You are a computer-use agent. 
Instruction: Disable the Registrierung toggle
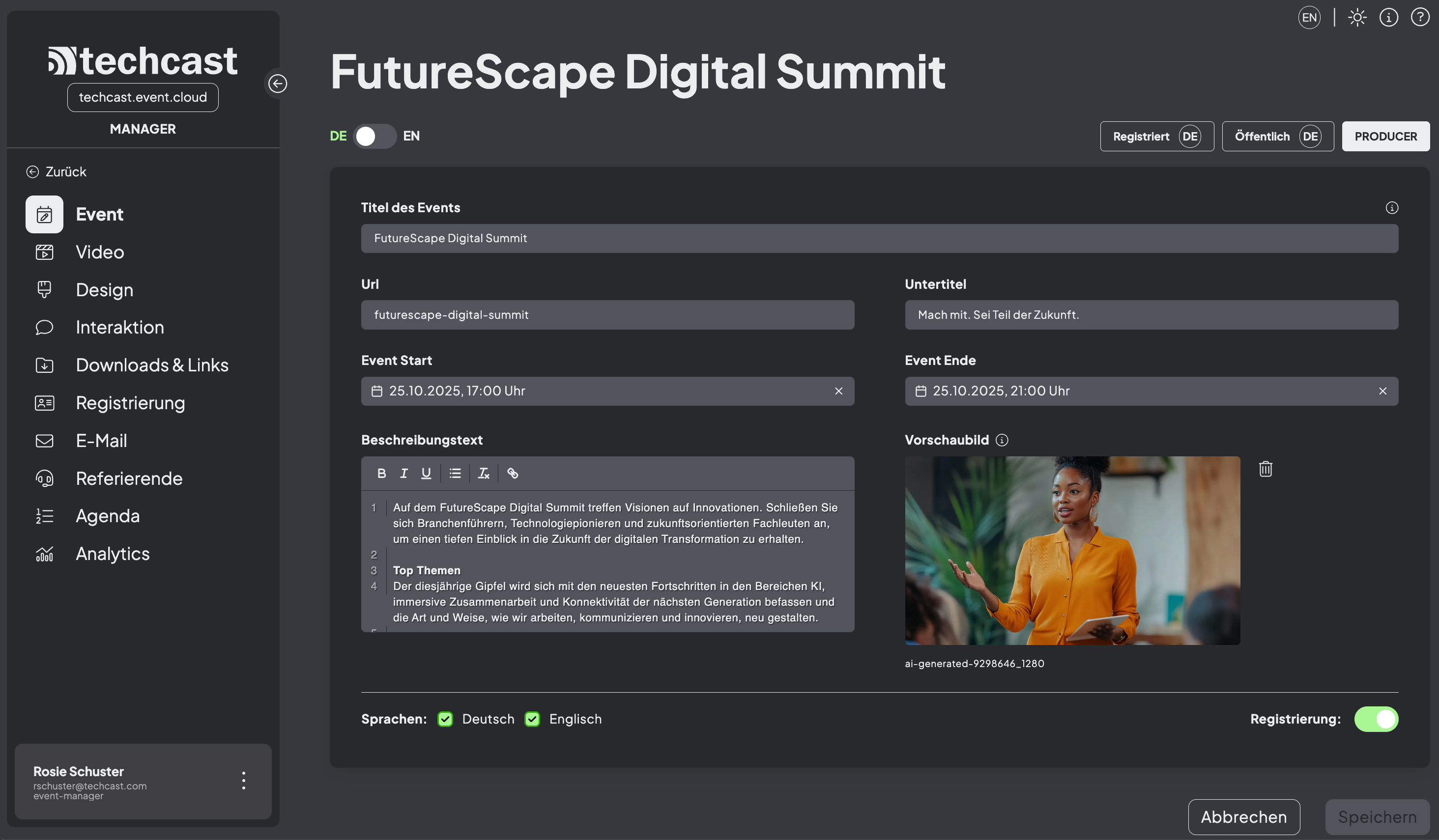pos(1376,719)
